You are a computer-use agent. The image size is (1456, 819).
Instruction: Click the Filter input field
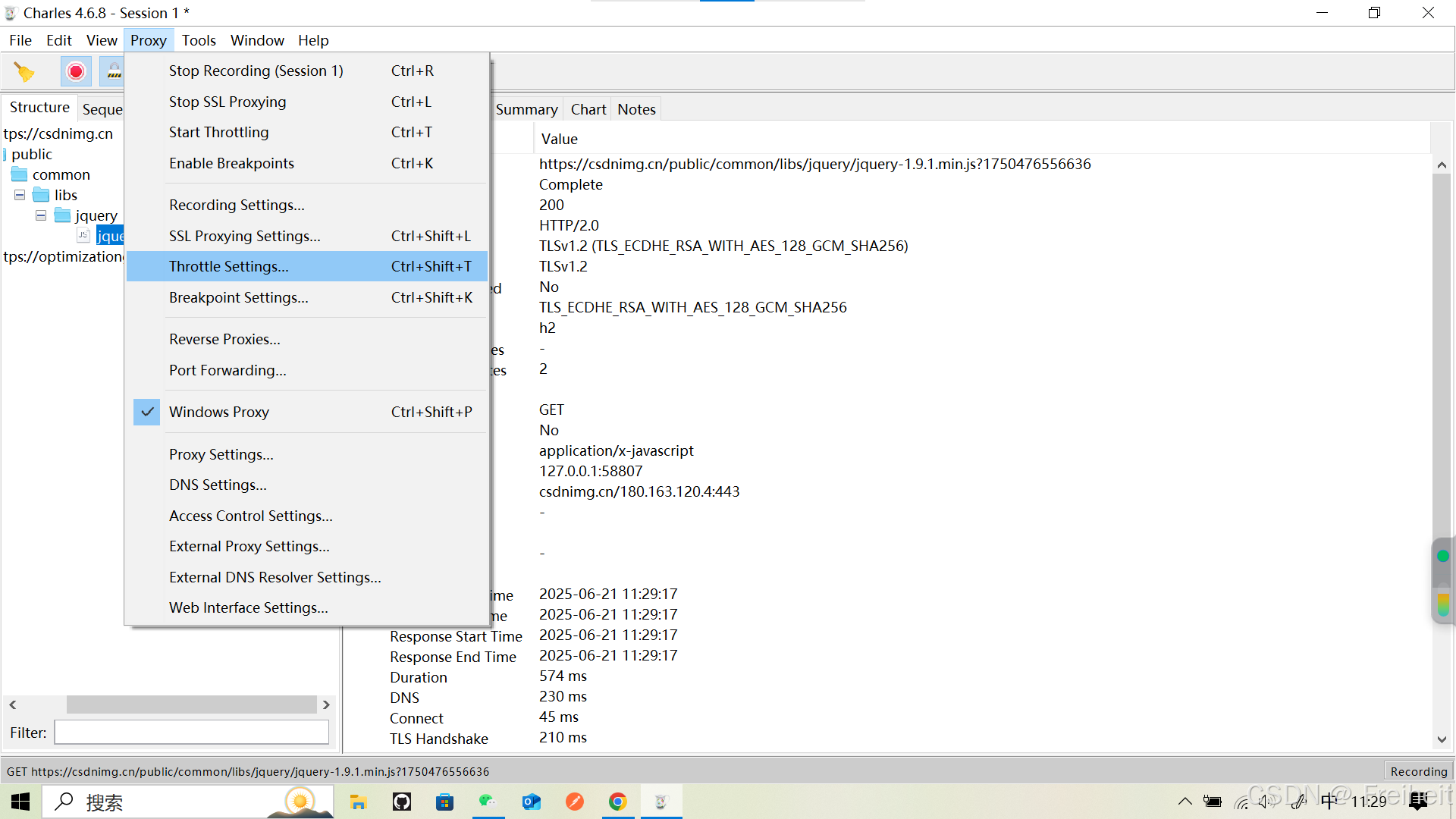coord(191,733)
